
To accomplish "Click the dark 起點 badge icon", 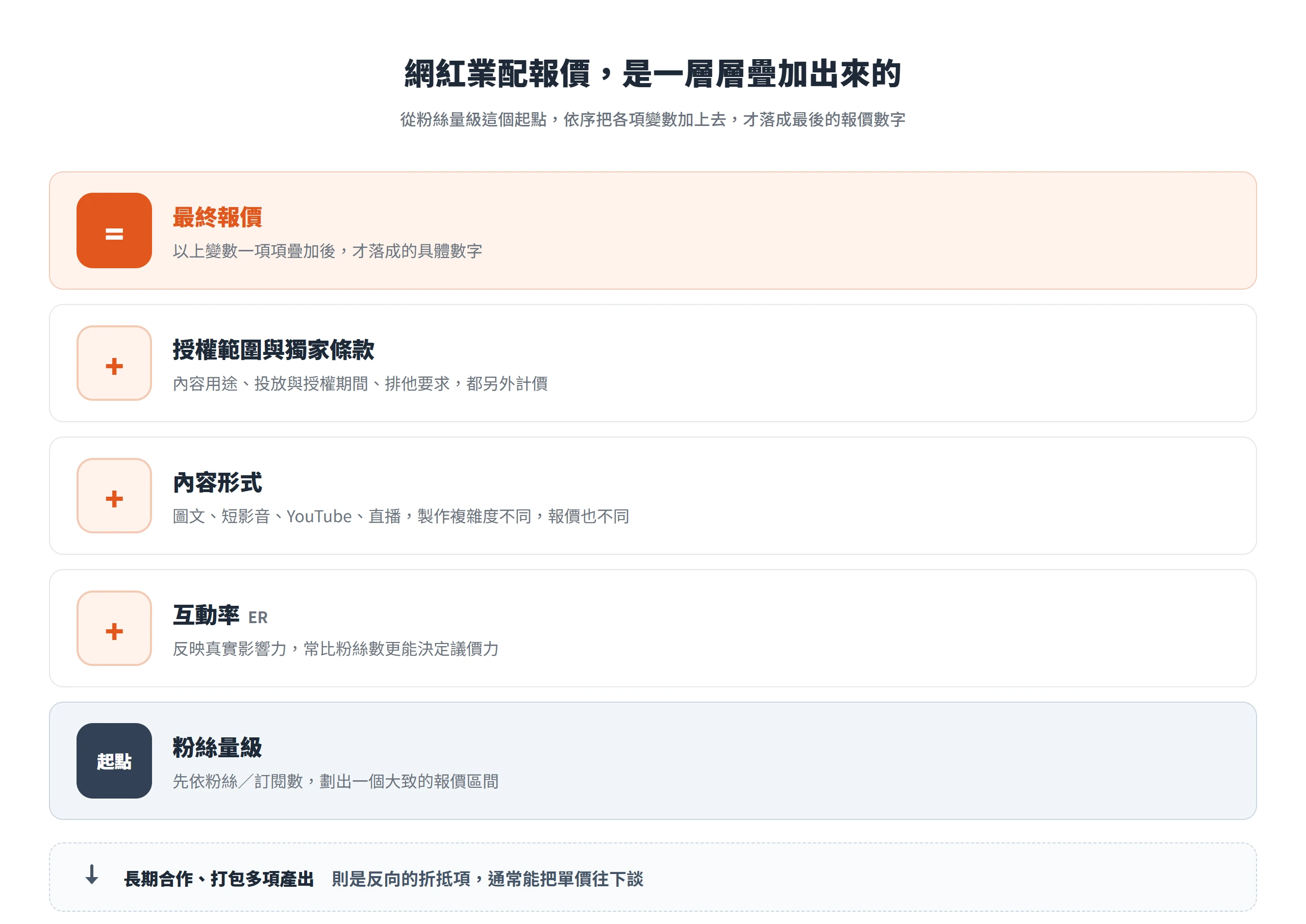I will tap(114, 761).
